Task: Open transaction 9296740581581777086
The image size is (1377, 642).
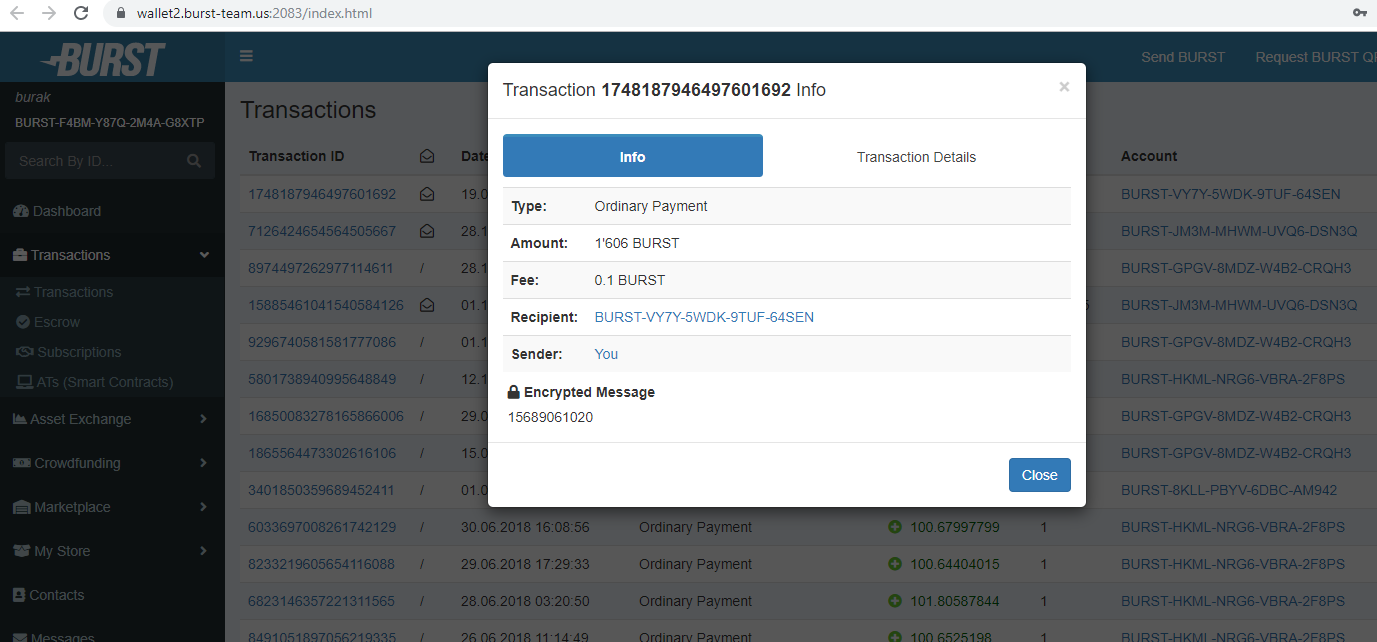Action: (322, 342)
